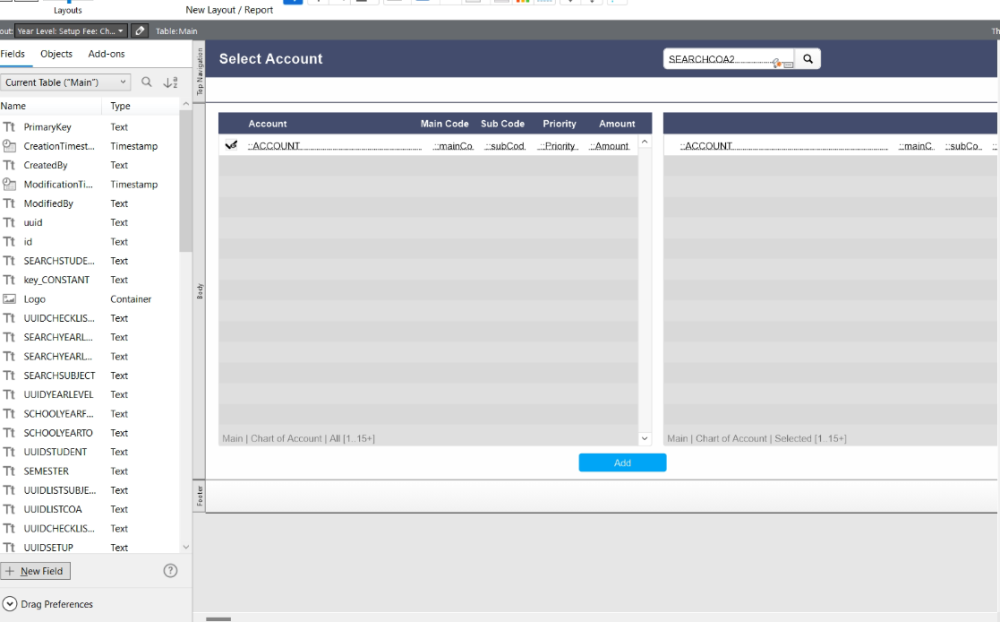
Task: Click the ModificationTimestamp field icon
Action: [10, 184]
